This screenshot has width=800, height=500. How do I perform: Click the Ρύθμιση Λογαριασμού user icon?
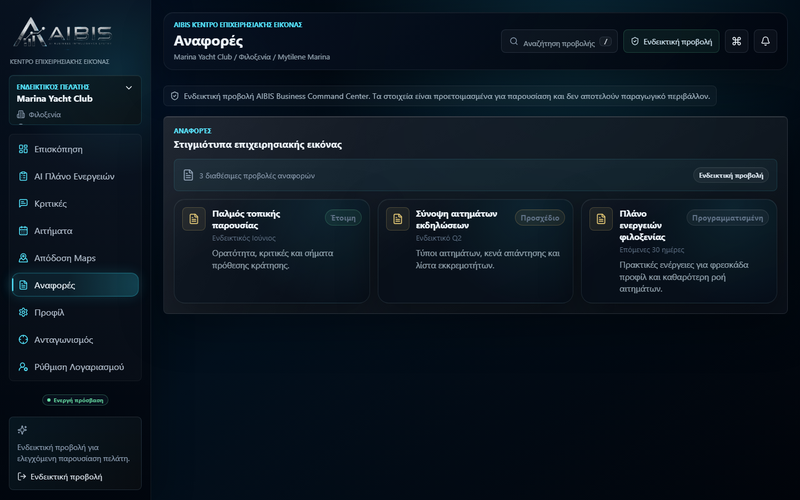point(23,367)
